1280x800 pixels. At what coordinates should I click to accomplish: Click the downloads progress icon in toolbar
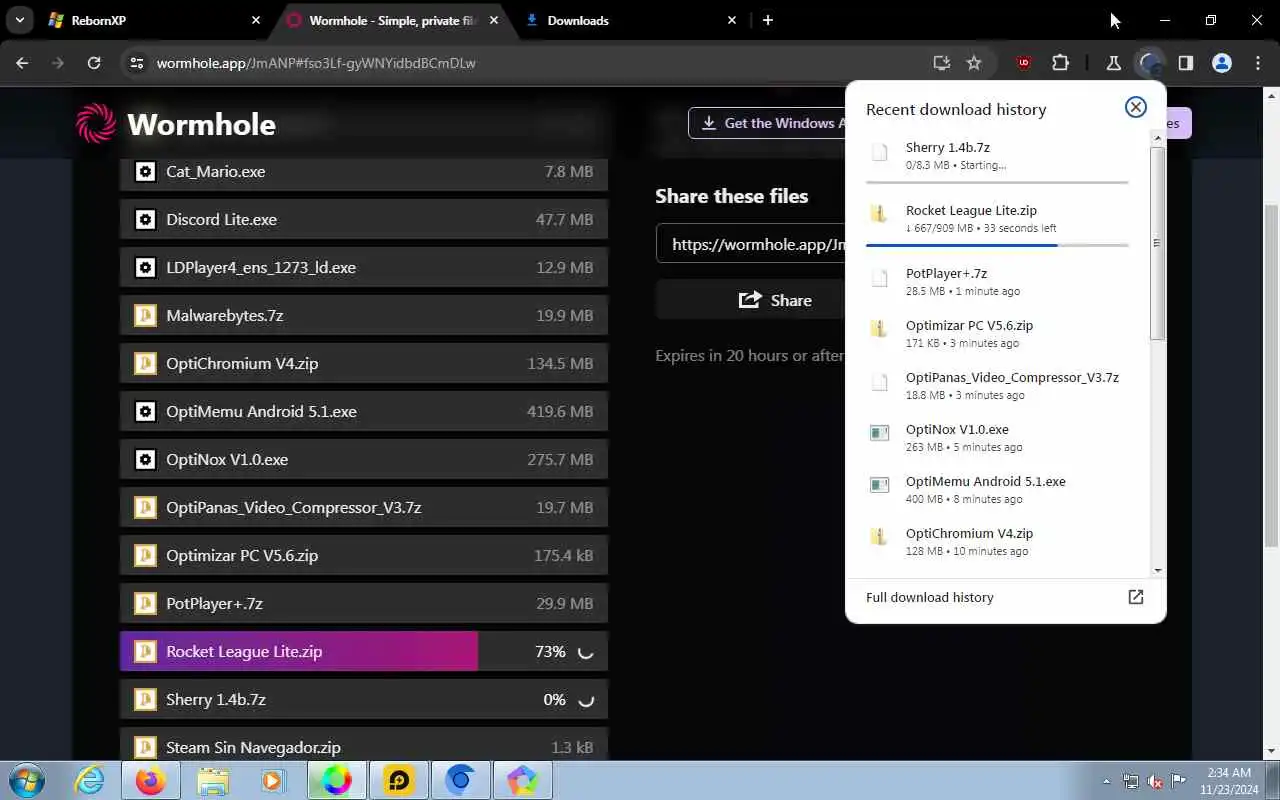[1150, 63]
